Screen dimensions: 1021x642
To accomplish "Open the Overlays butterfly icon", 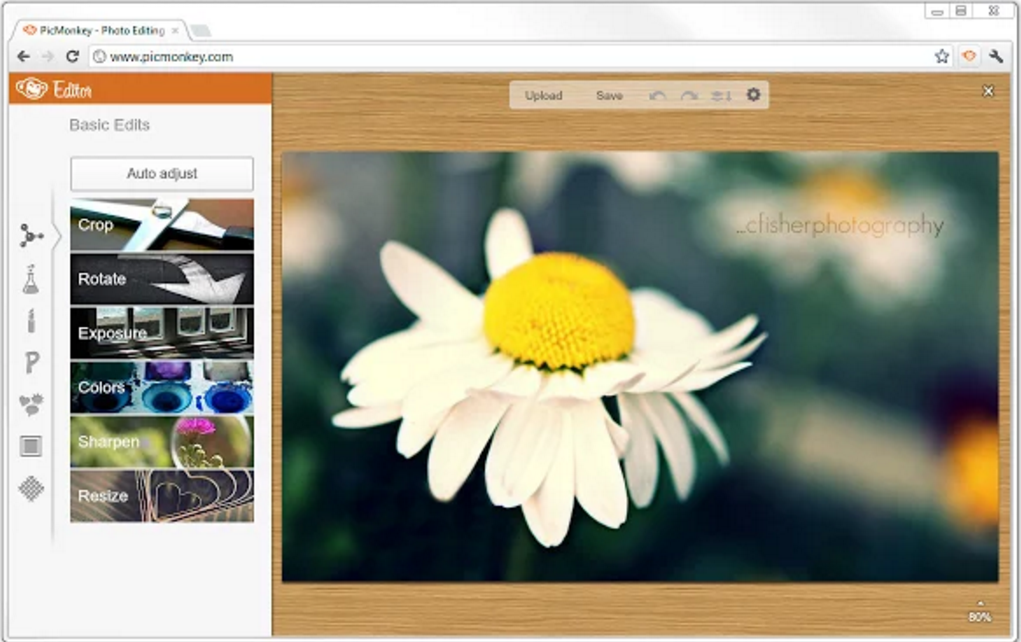I will coord(31,404).
